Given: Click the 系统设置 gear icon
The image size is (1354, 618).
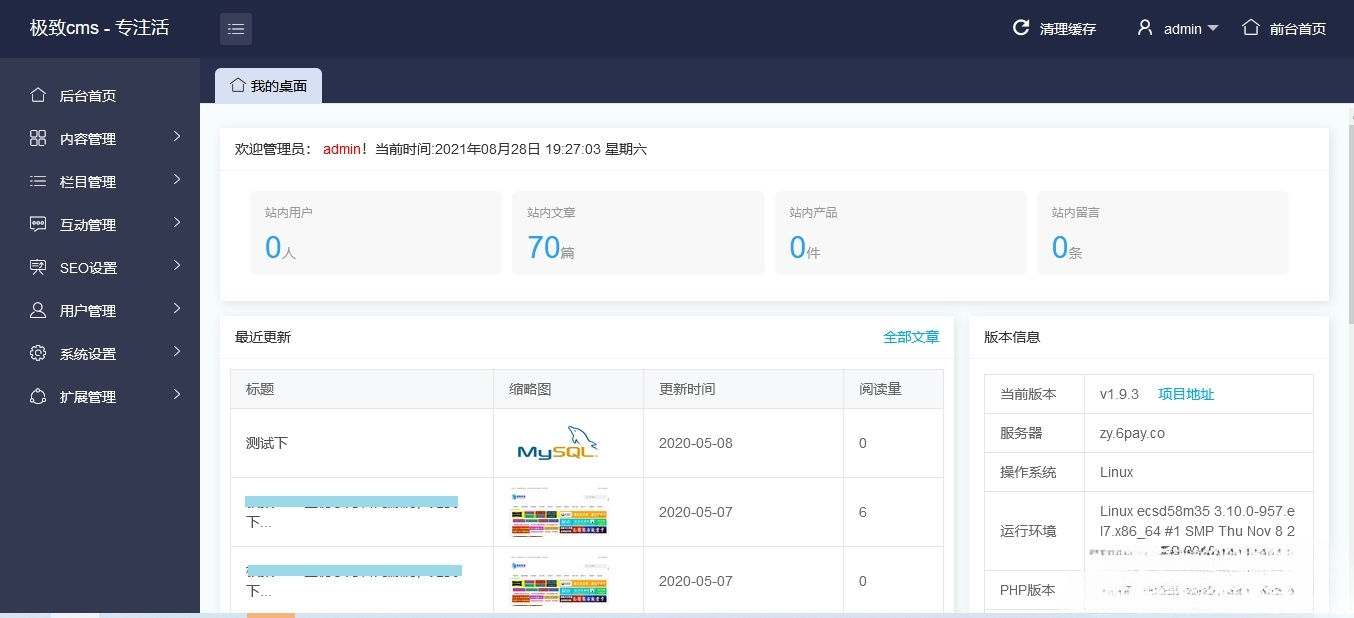Looking at the screenshot, I should (x=37, y=353).
